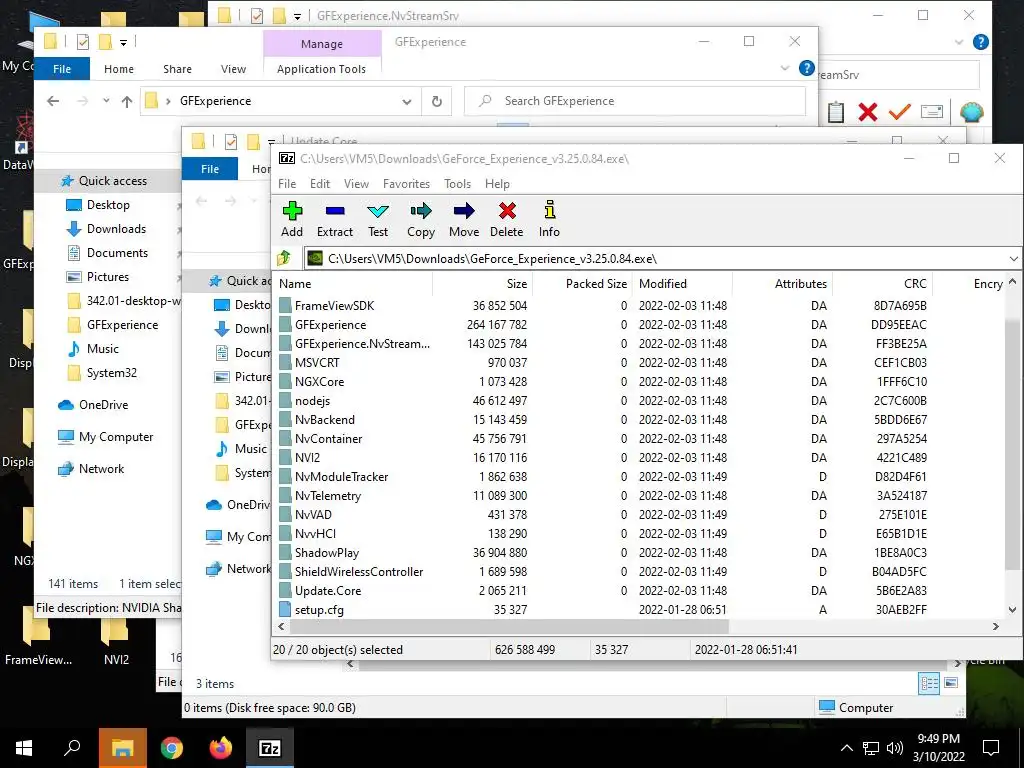Screen dimensions: 1024x768
Task: Sort by the Packed Size column header
Action: [x=583, y=283]
